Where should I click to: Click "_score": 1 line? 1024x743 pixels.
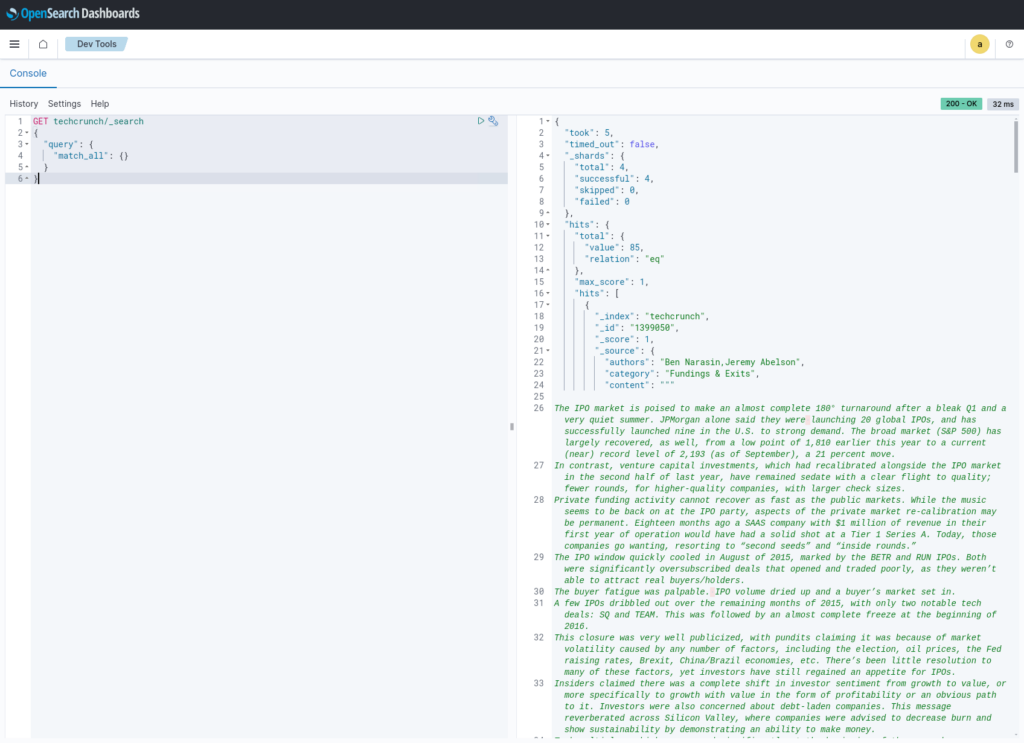click(624, 340)
